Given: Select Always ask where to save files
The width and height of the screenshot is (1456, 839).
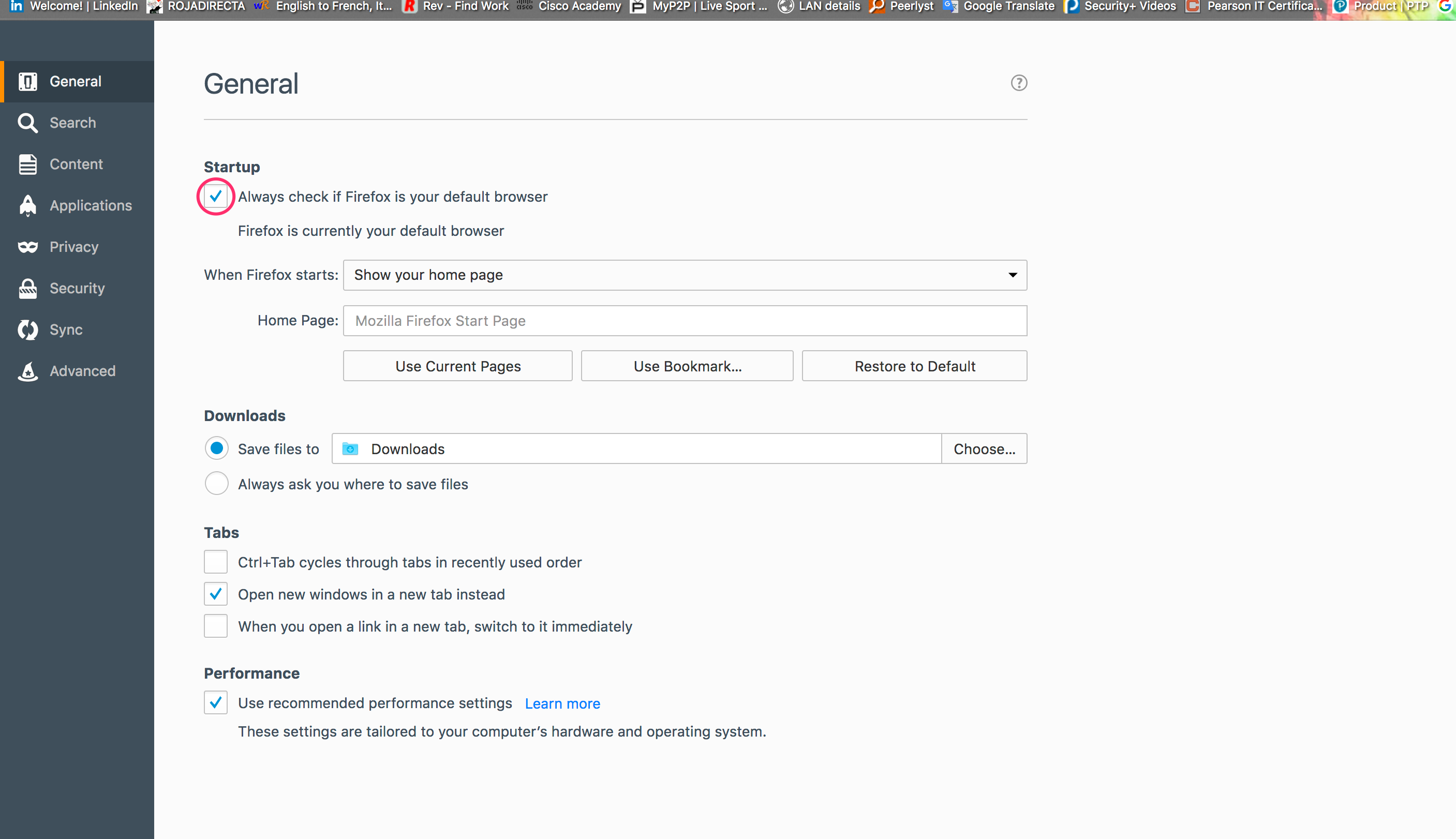Looking at the screenshot, I should (217, 484).
